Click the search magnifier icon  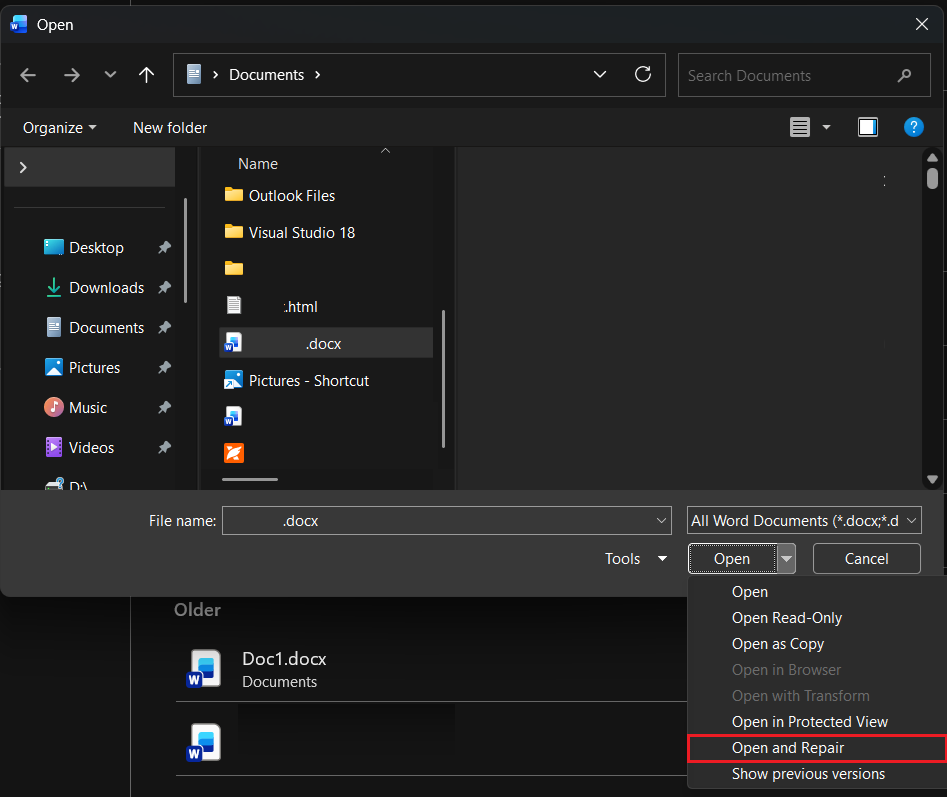coord(904,75)
